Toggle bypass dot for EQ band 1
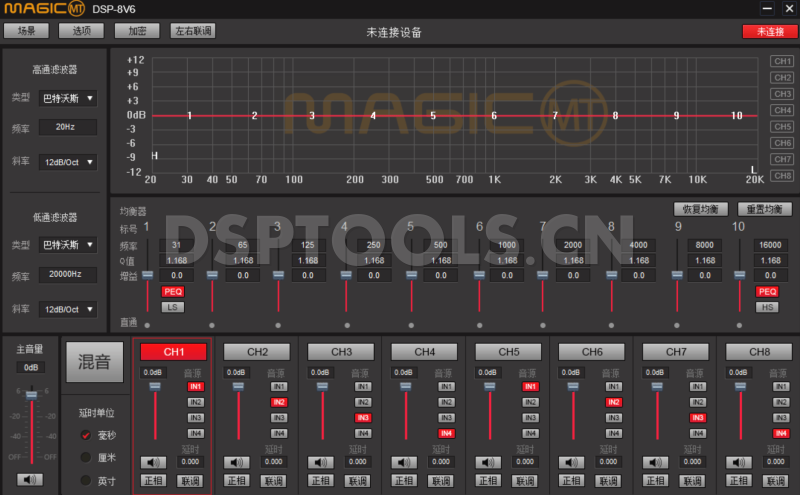 (x=147, y=325)
